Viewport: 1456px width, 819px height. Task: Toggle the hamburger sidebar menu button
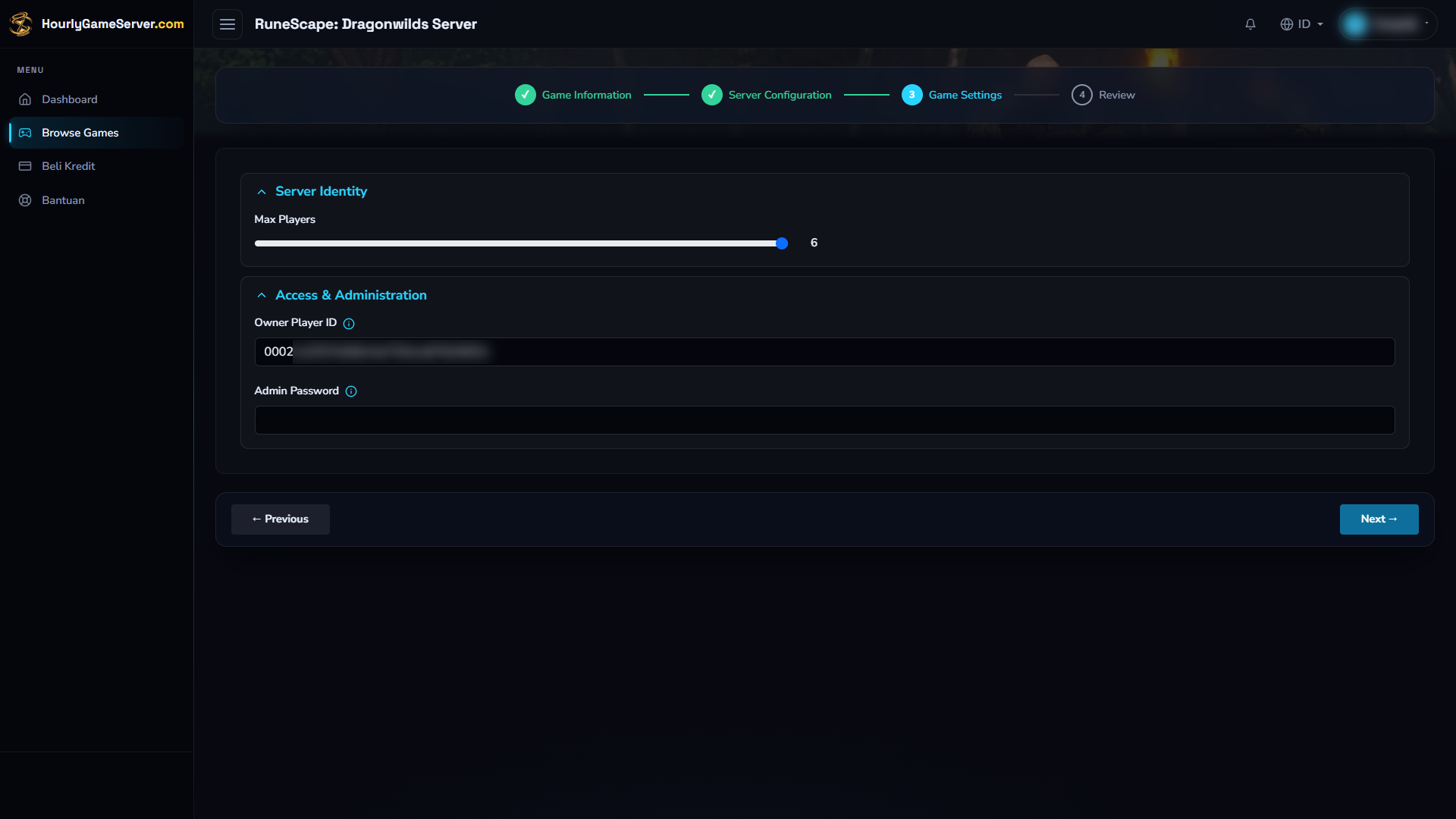pos(227,24)
